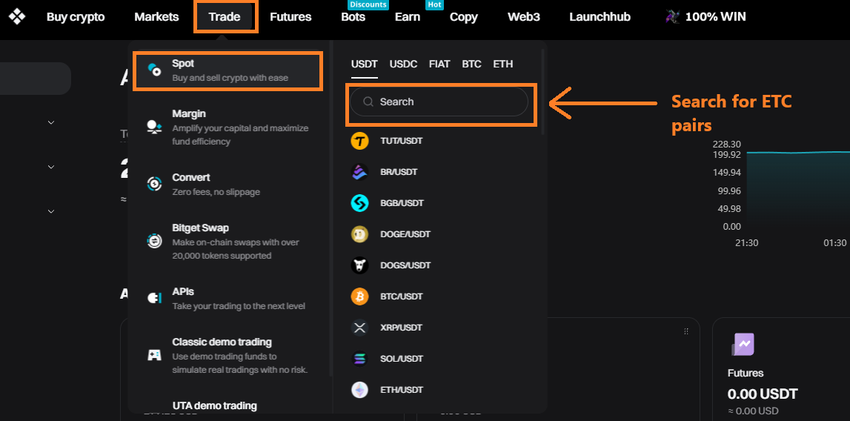Select the USDC pairs tab

[x=403, y=64]
